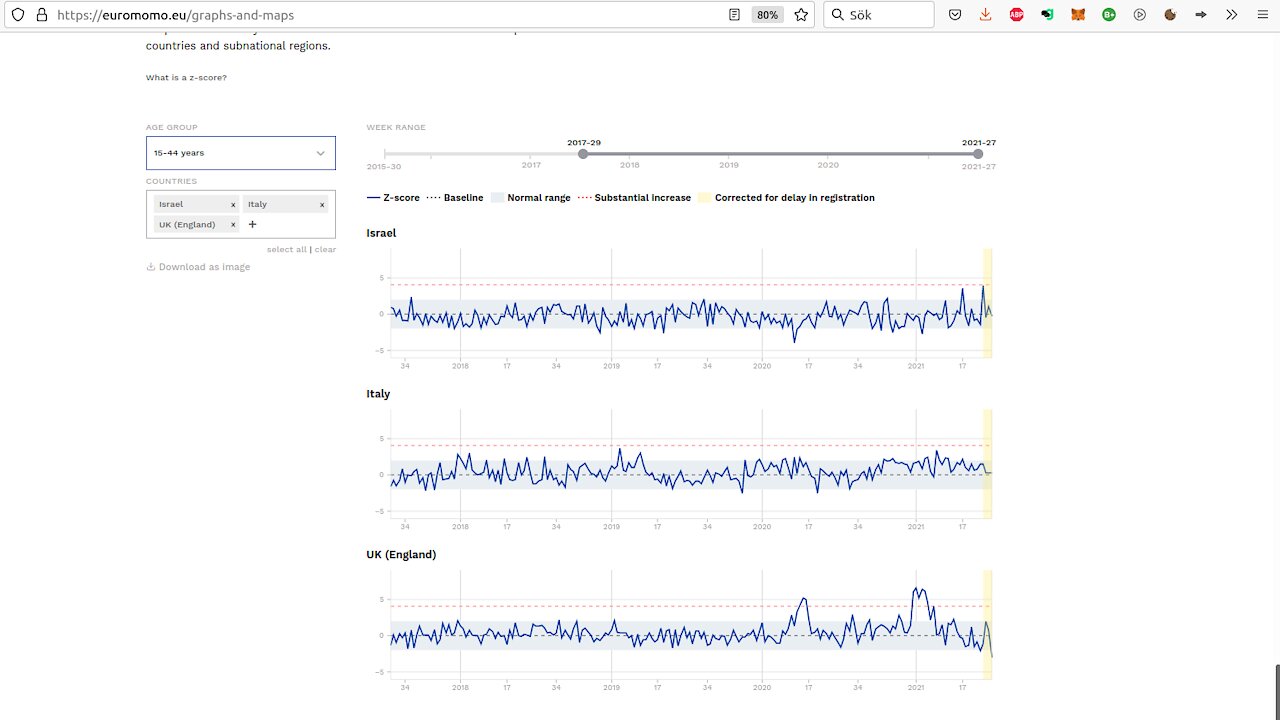Screen dimensions: 1280x720
Task: Toggle the Normal range legend entry
Action: (530, 198)
